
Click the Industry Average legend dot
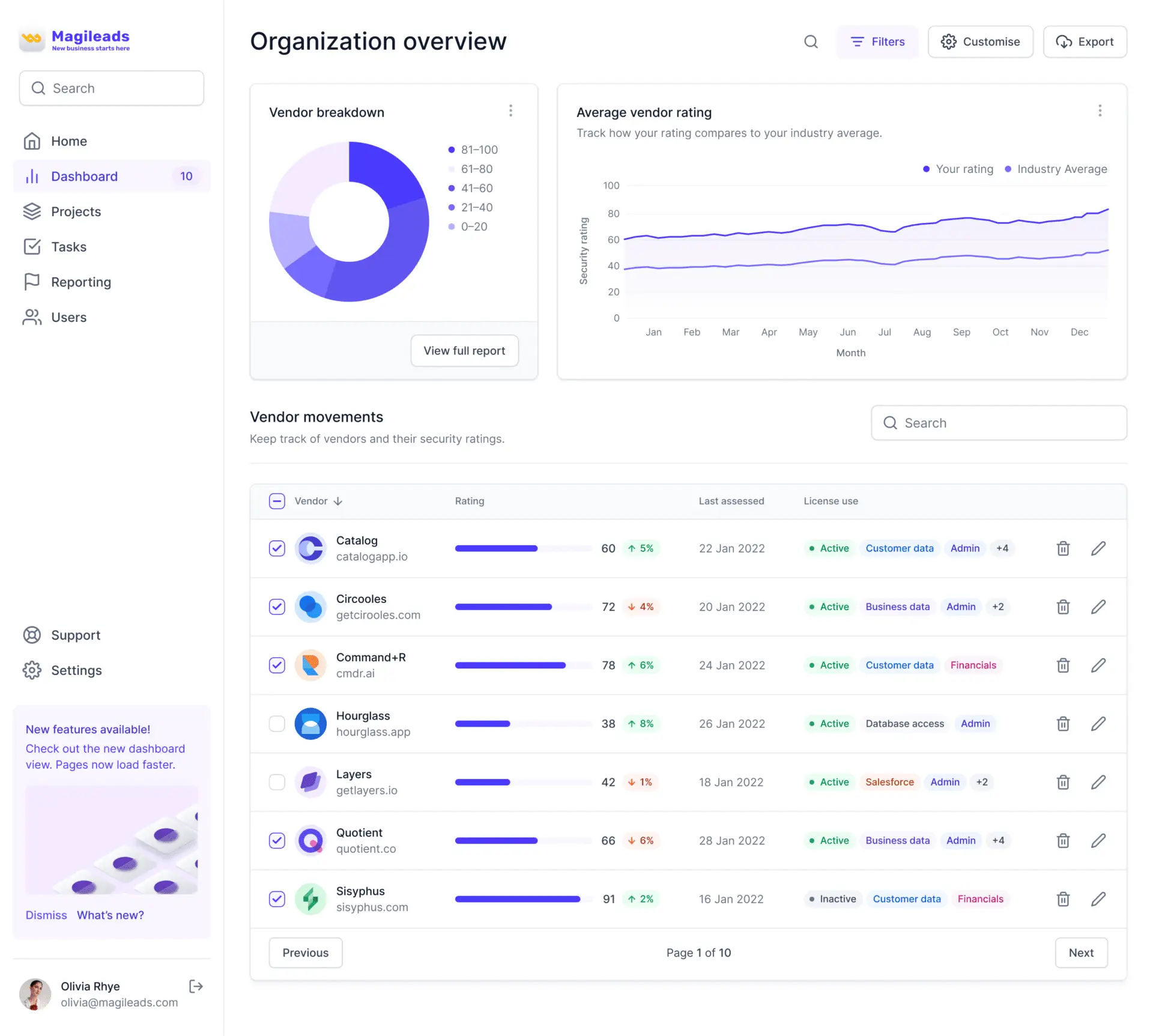tap(1008, 169)
